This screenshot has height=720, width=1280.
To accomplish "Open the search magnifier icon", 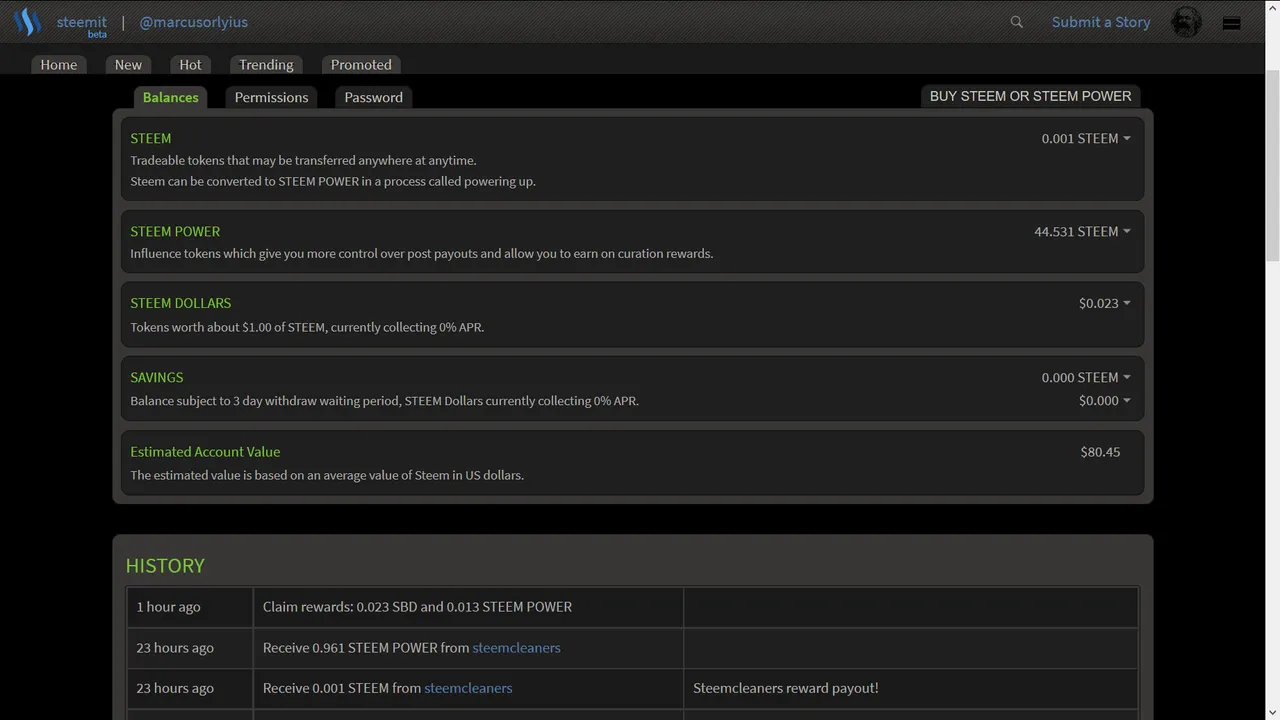I will (1016, 22).
